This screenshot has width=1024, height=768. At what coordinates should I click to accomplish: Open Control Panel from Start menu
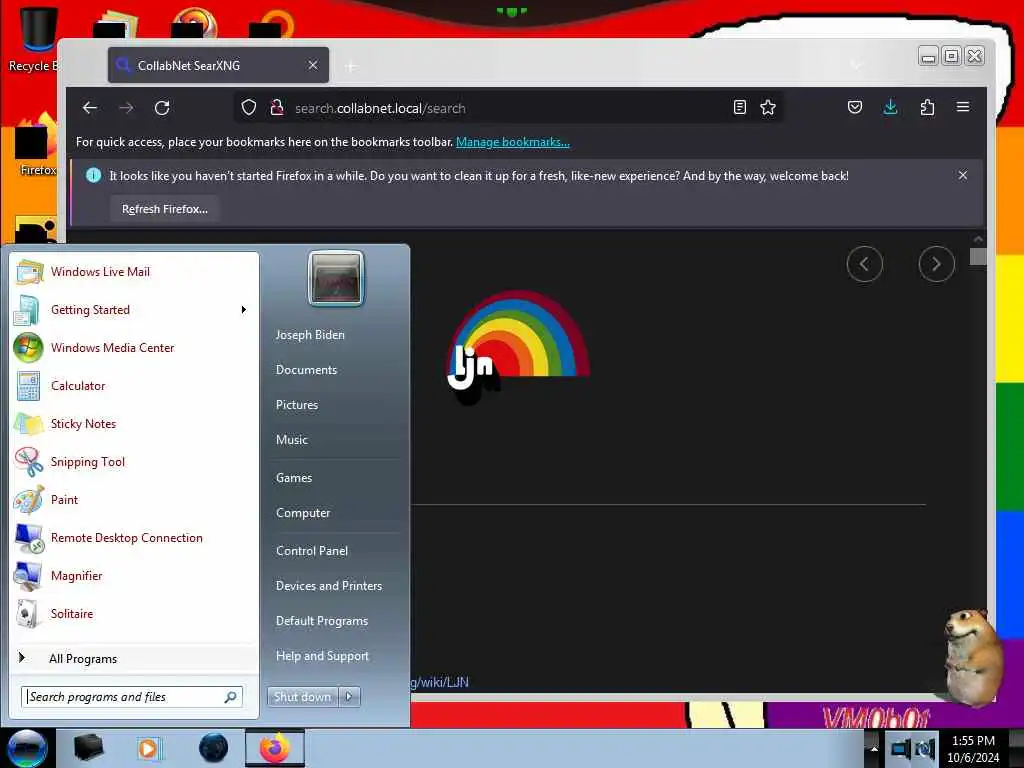(x=312, y=551)
